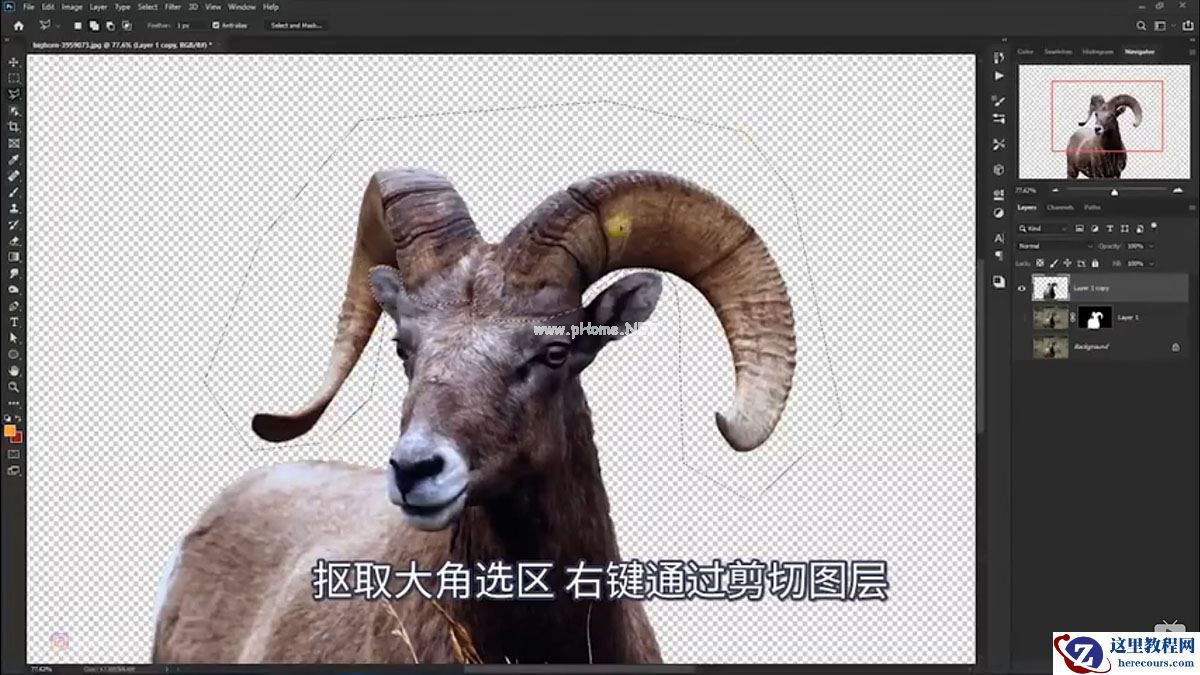Toggle the lock transparent pixels option
The image size is (1200, 675).
(1039, 263)
